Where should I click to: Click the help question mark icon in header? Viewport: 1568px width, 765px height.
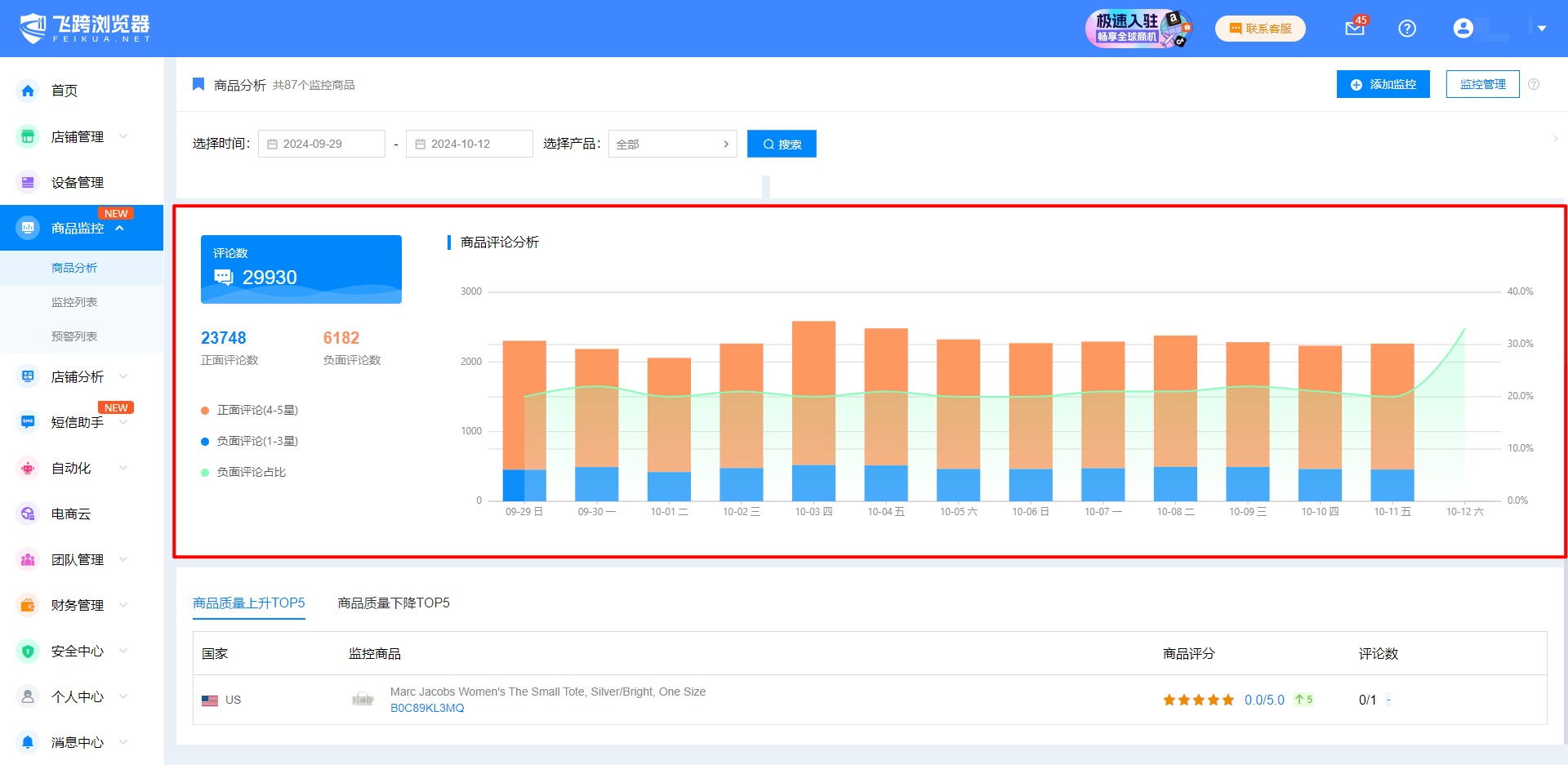[x=1407, y=29]
